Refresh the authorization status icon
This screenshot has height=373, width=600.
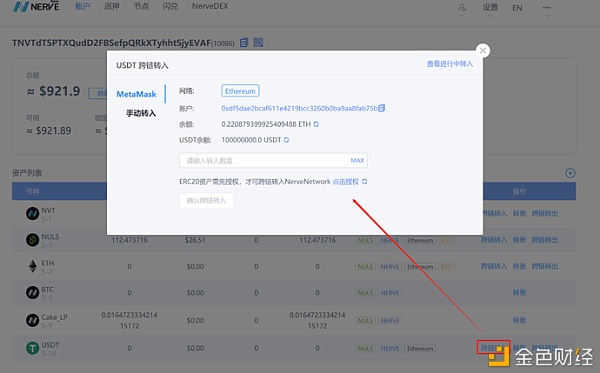tap(364, 182)
